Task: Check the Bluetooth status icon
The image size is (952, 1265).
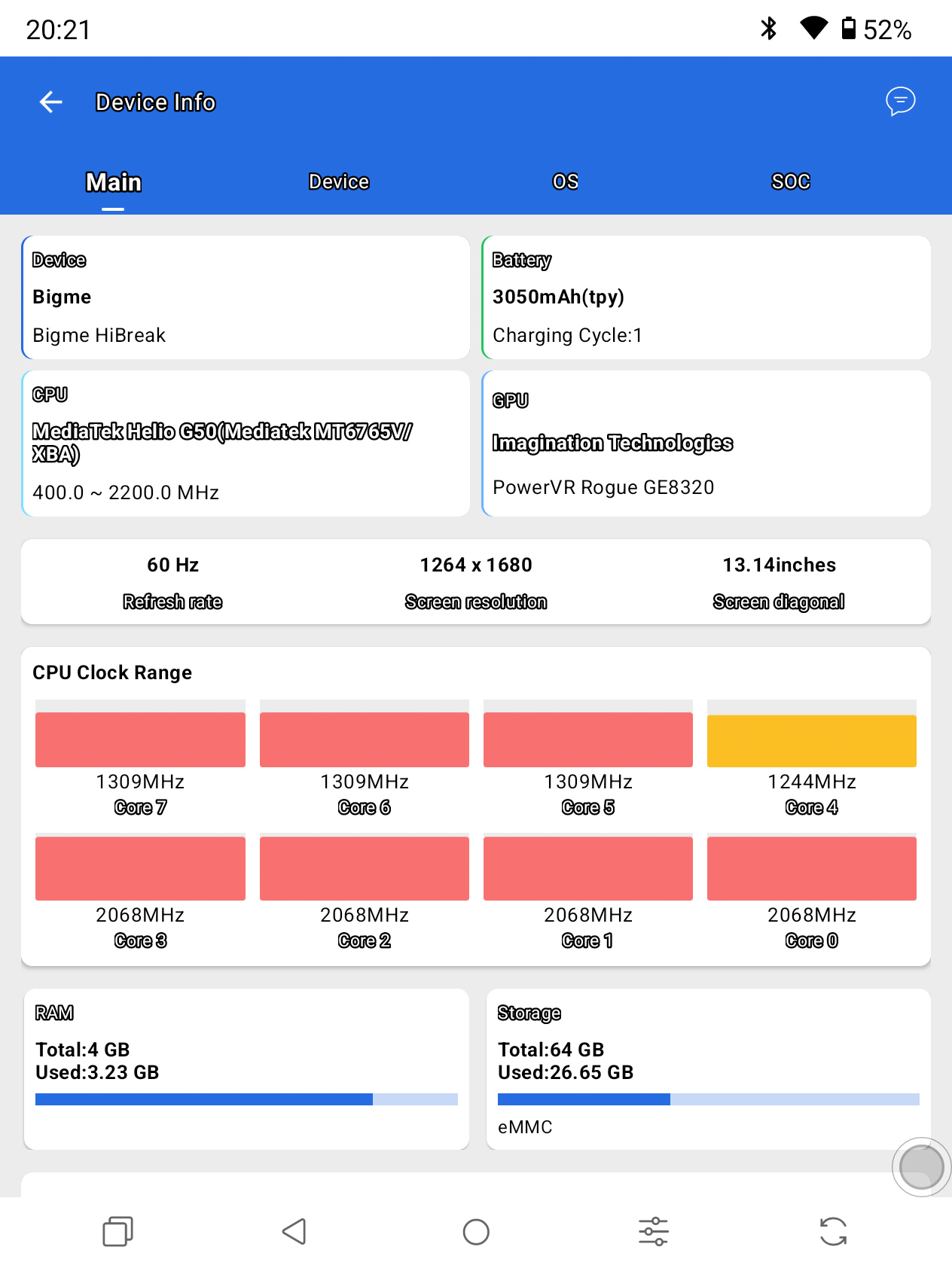Action: (768, 29)
